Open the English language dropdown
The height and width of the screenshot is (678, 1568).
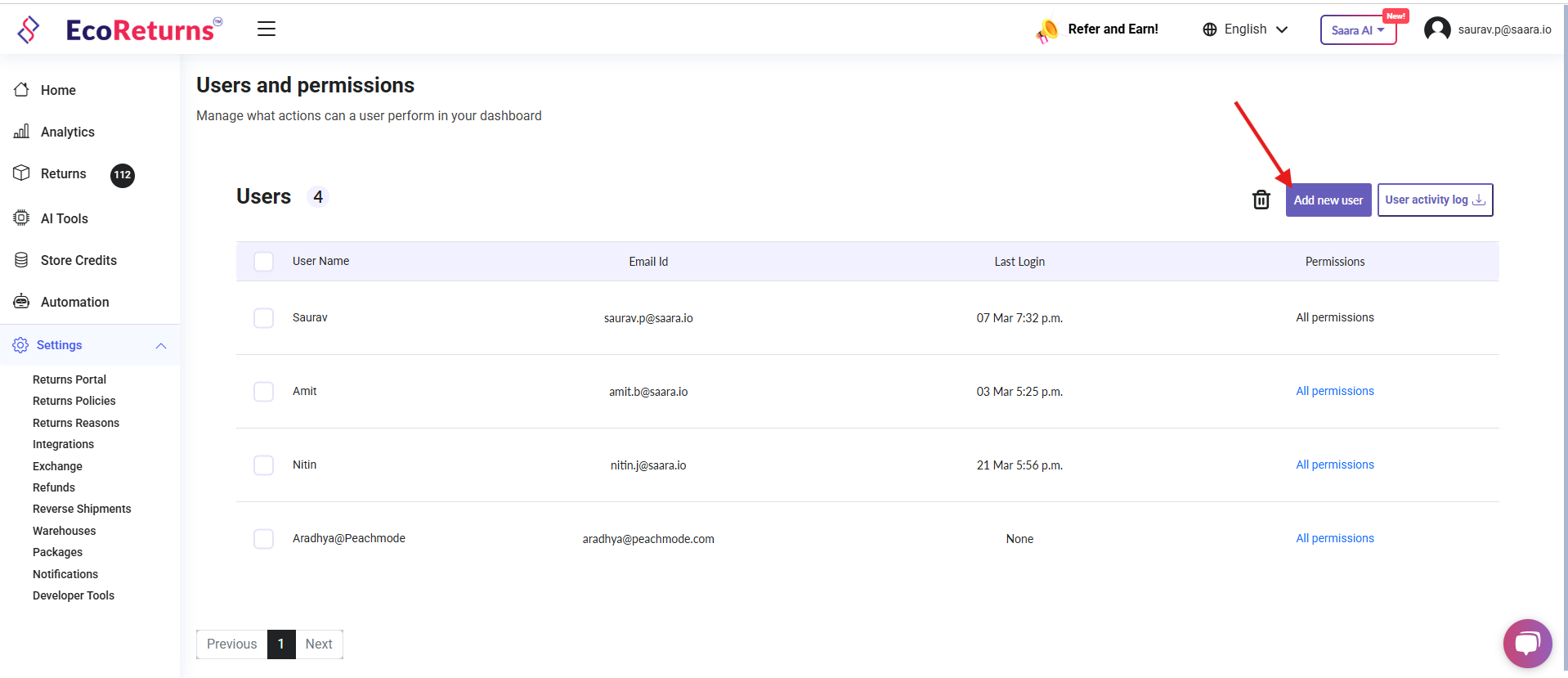[1245, 29]
